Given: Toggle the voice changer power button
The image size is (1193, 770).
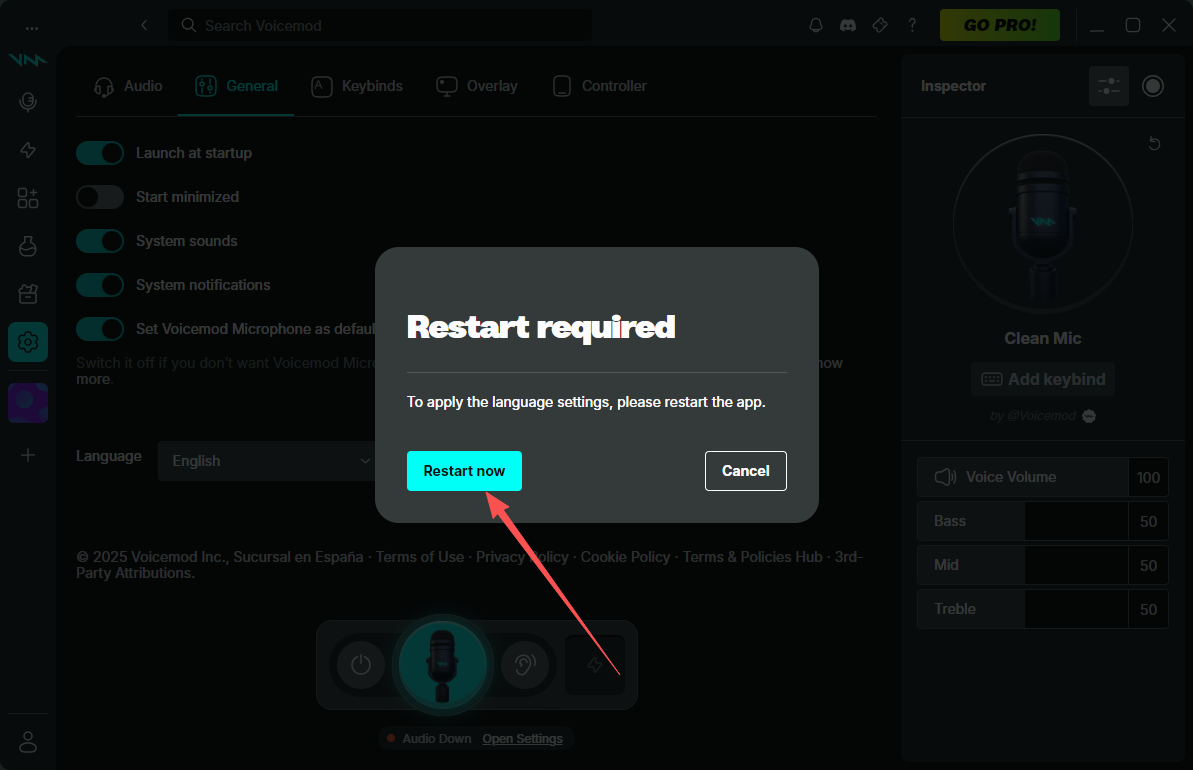Looking at the screenshot, I should 361,665.
